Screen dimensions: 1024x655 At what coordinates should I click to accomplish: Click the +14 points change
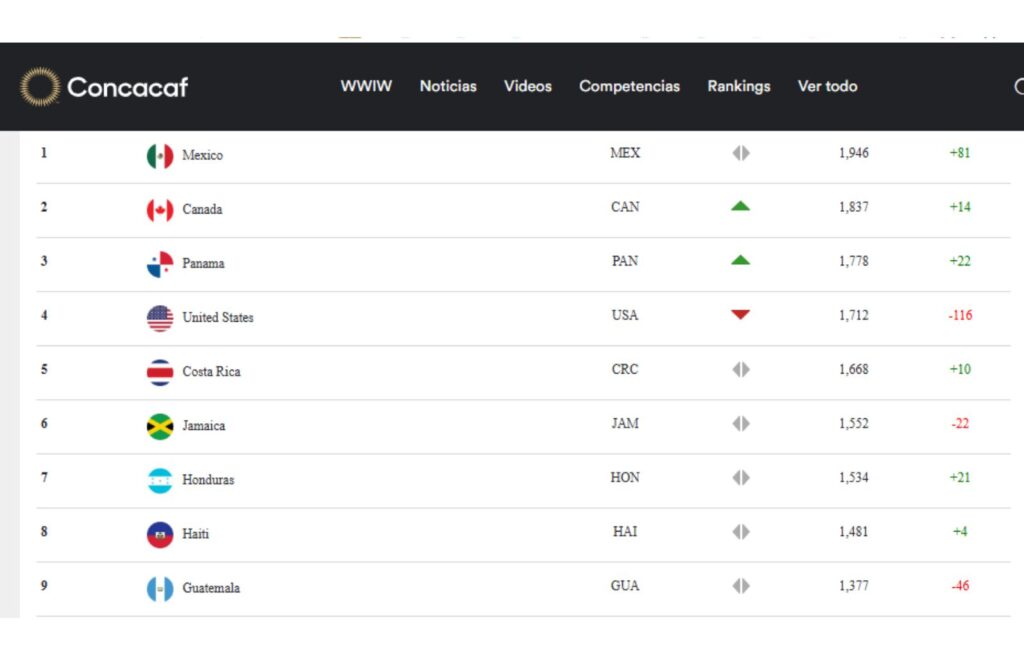[960, 207]
